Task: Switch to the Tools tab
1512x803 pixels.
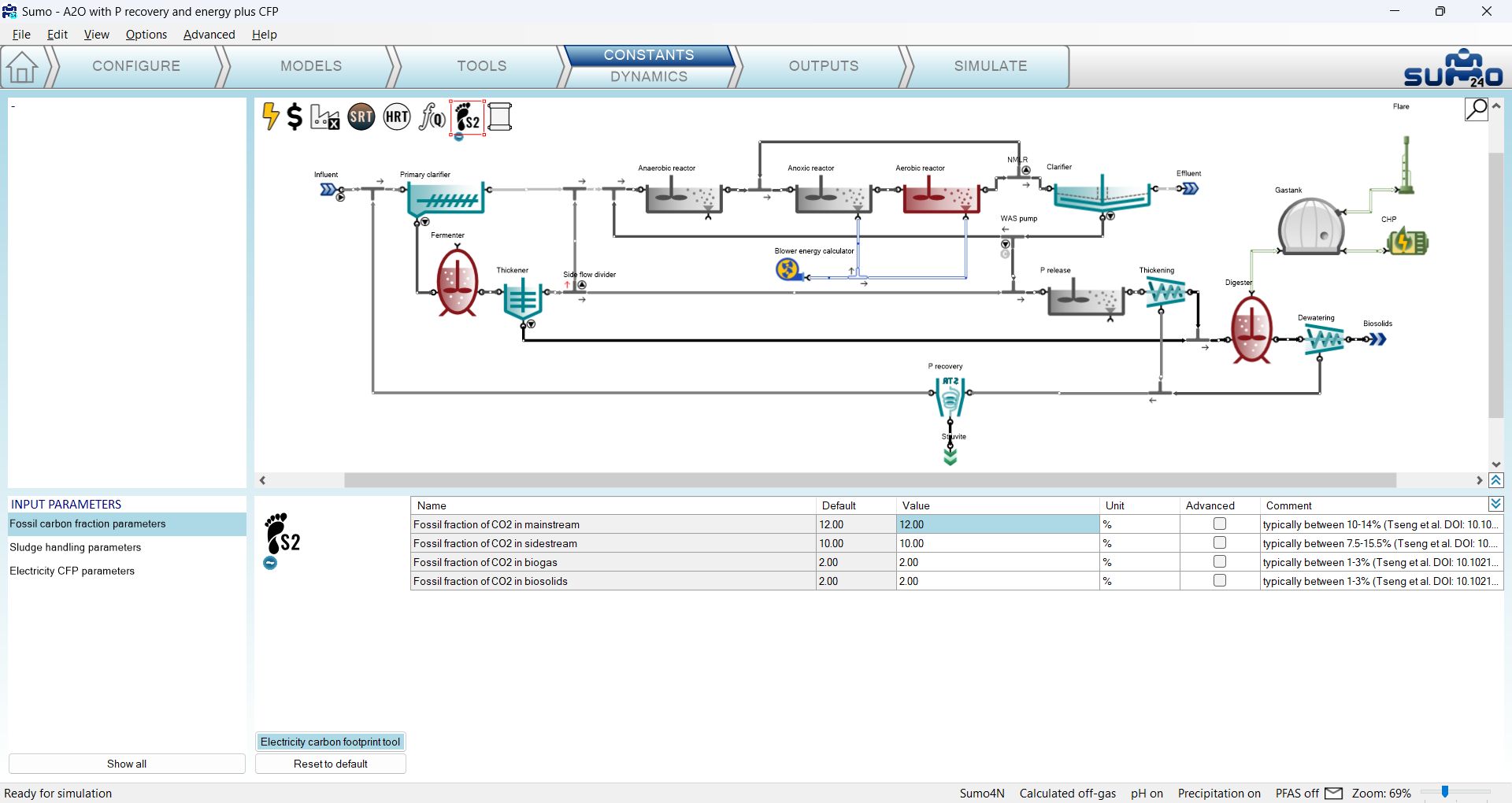Action: pyautogui.click(x=482, y=66)
